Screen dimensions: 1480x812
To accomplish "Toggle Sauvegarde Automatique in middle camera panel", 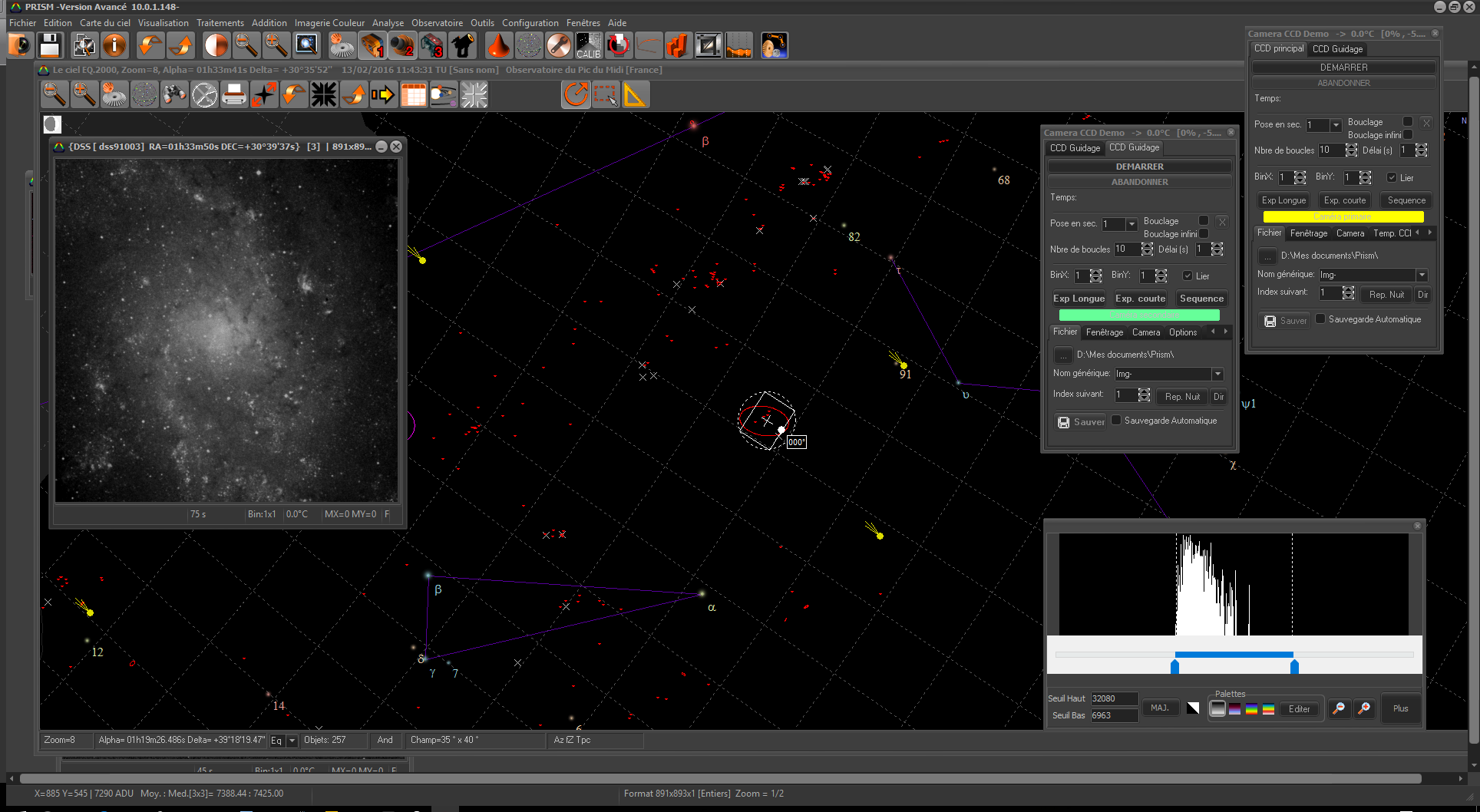I will (x=1117, y=420).
